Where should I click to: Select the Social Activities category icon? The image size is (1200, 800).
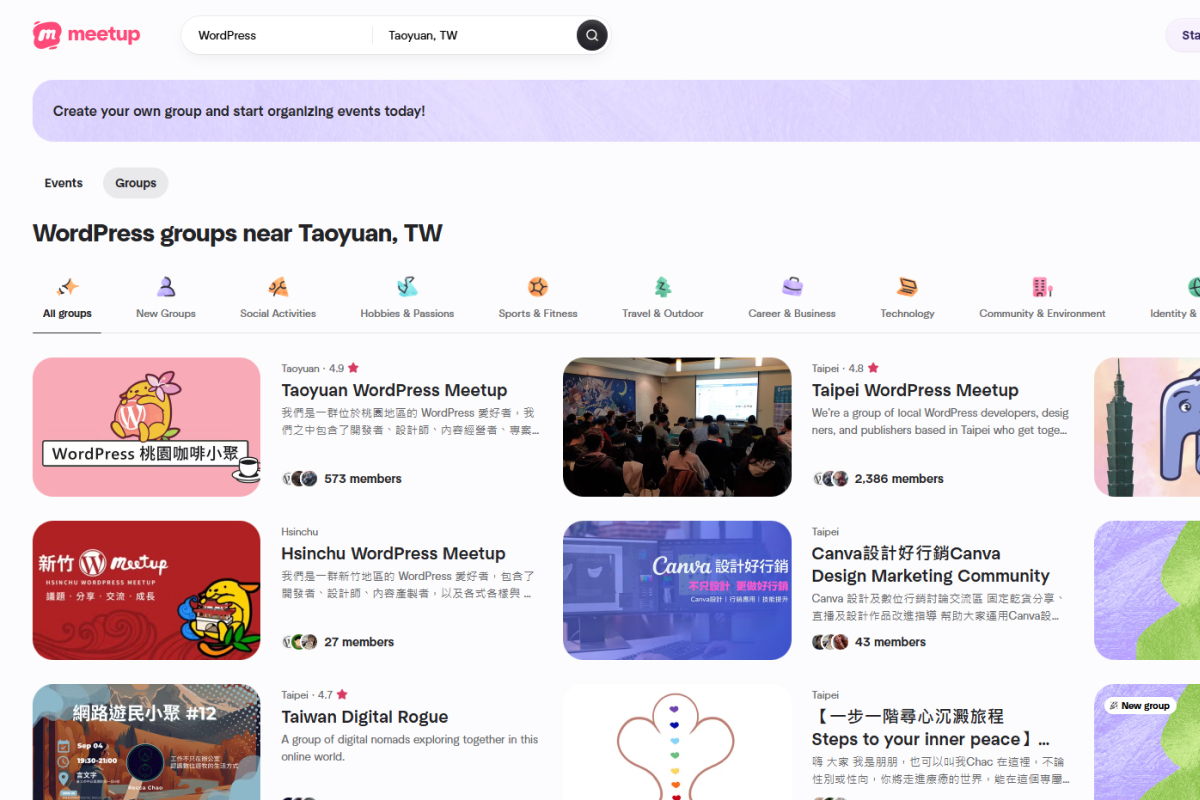click(x=278, y=287)
